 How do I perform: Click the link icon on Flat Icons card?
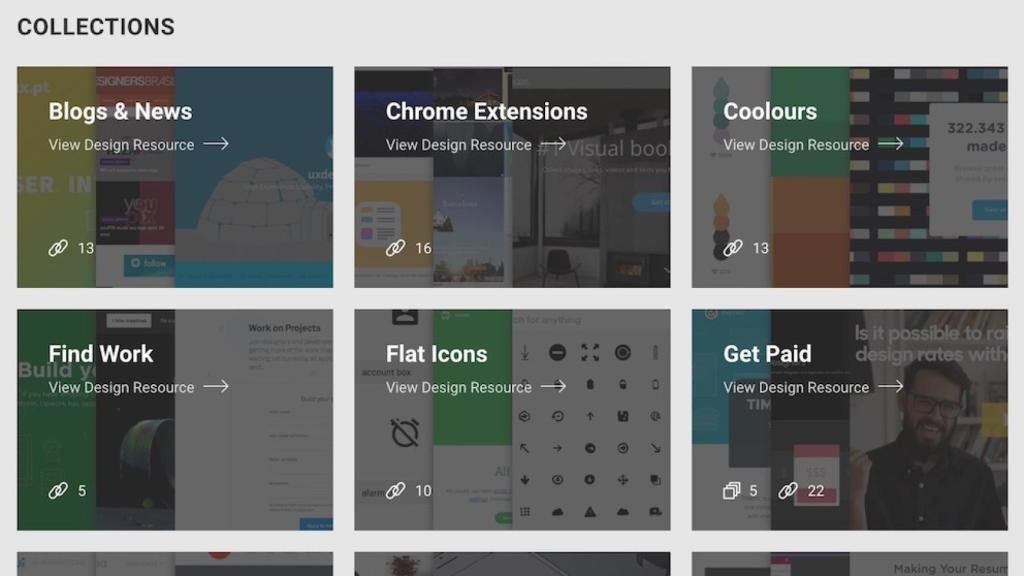[396, 491]
